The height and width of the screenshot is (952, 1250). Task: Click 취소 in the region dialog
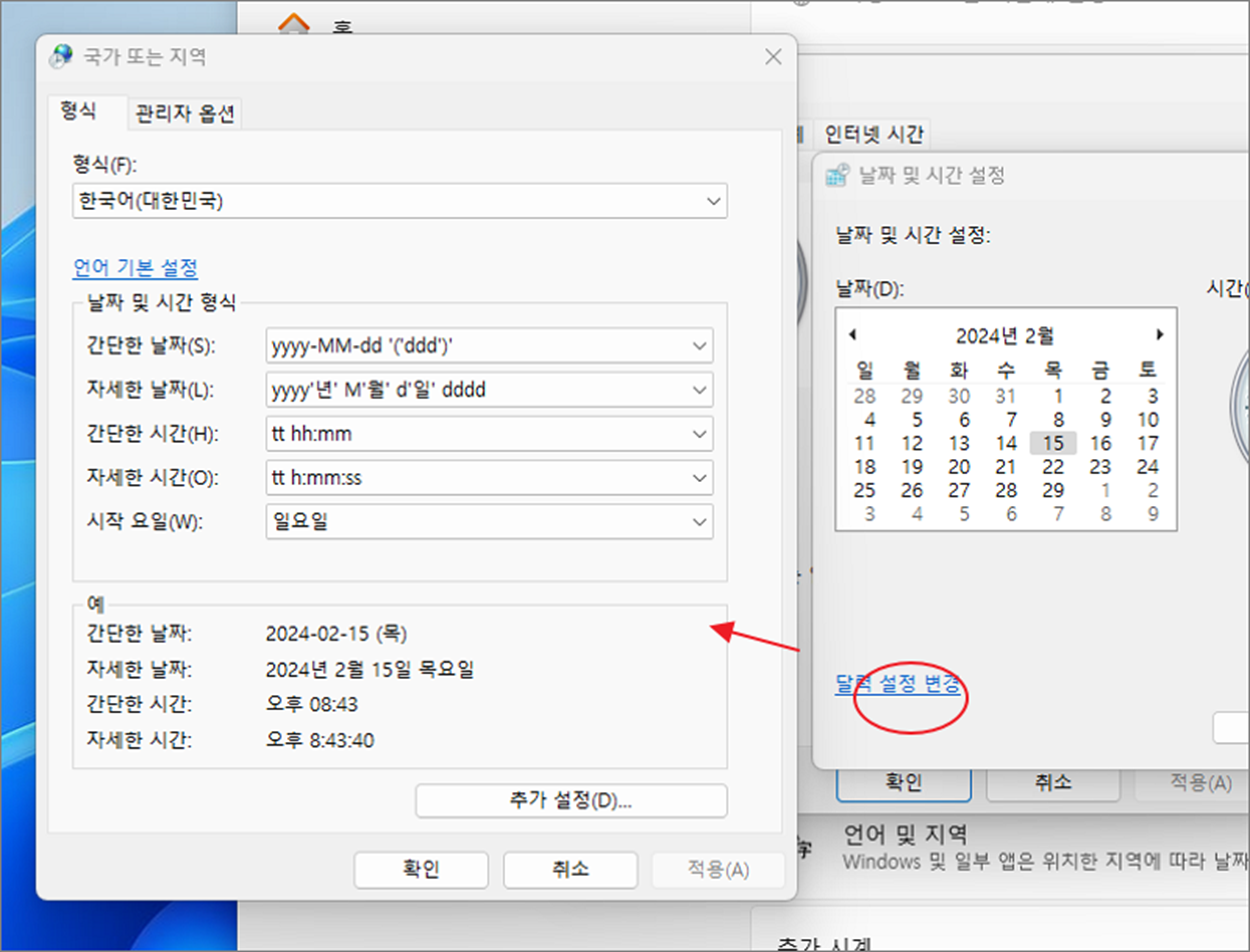pyautogui.click(x=570, y=870)
